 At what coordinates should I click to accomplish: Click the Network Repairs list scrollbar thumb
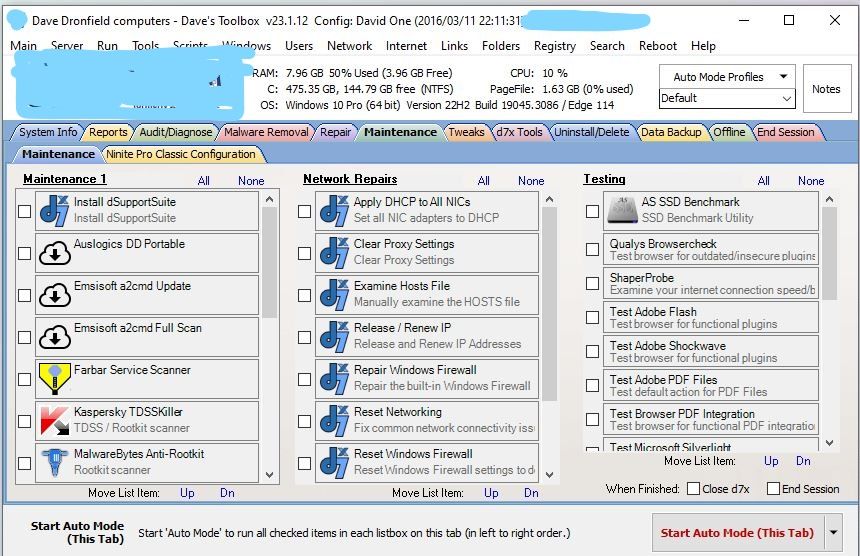click(550, 304)
